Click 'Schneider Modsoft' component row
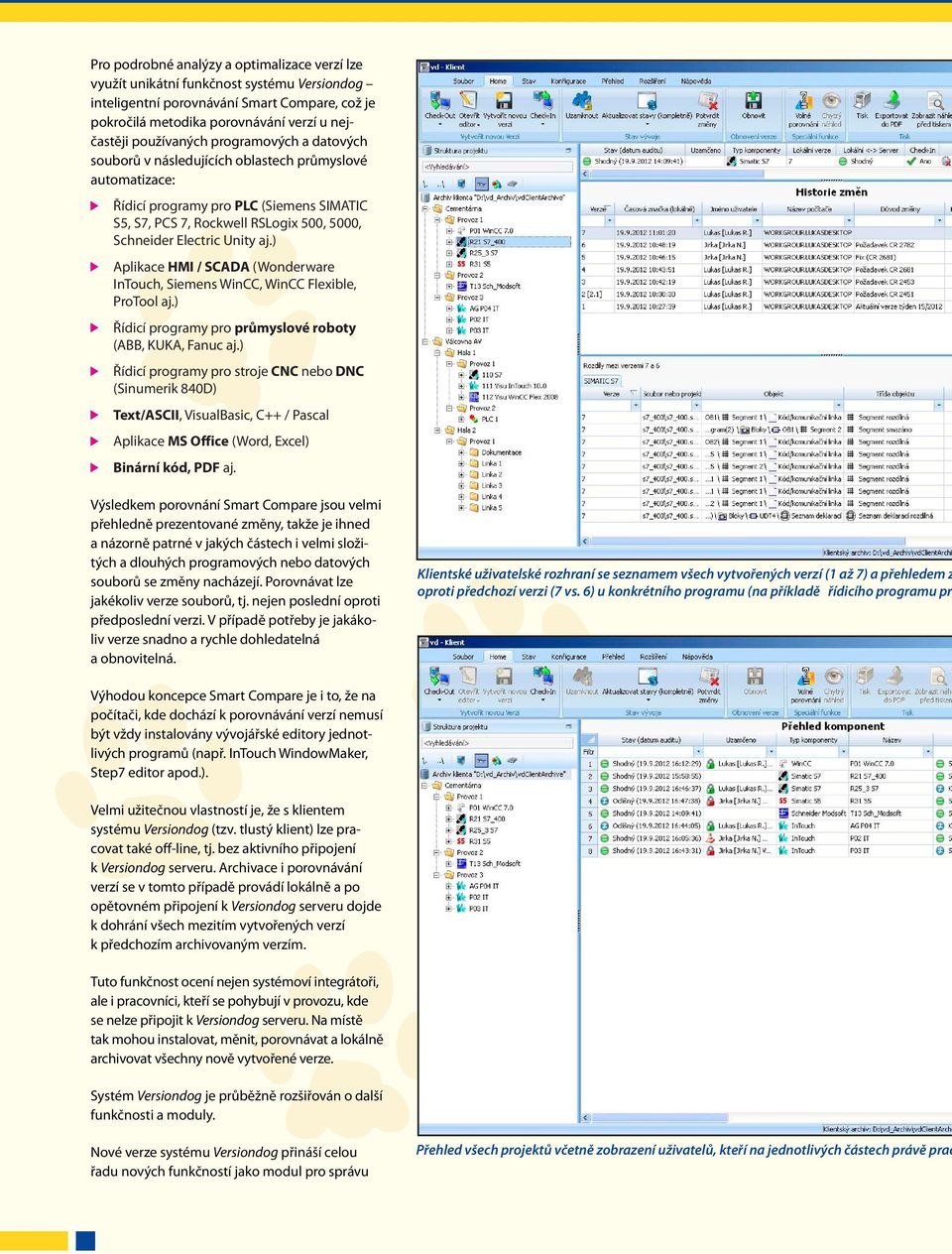 click(x=766, y=813)
